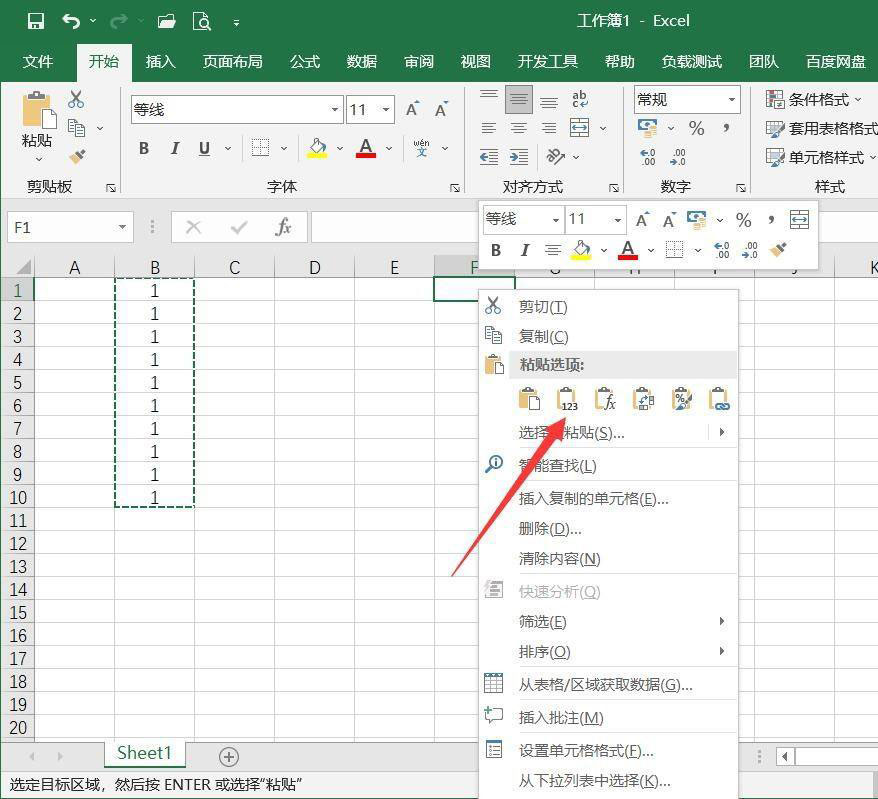Select column B by its header

tap(155, 267)
